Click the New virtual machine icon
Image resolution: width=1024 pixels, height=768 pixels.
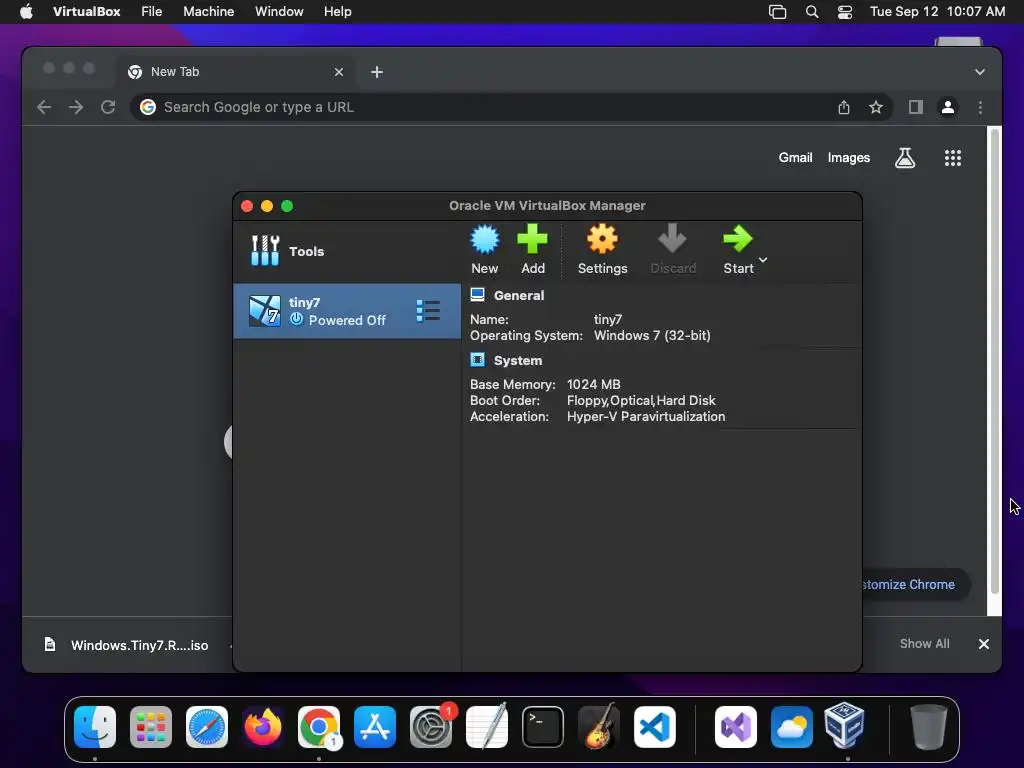tap(485, 240)
